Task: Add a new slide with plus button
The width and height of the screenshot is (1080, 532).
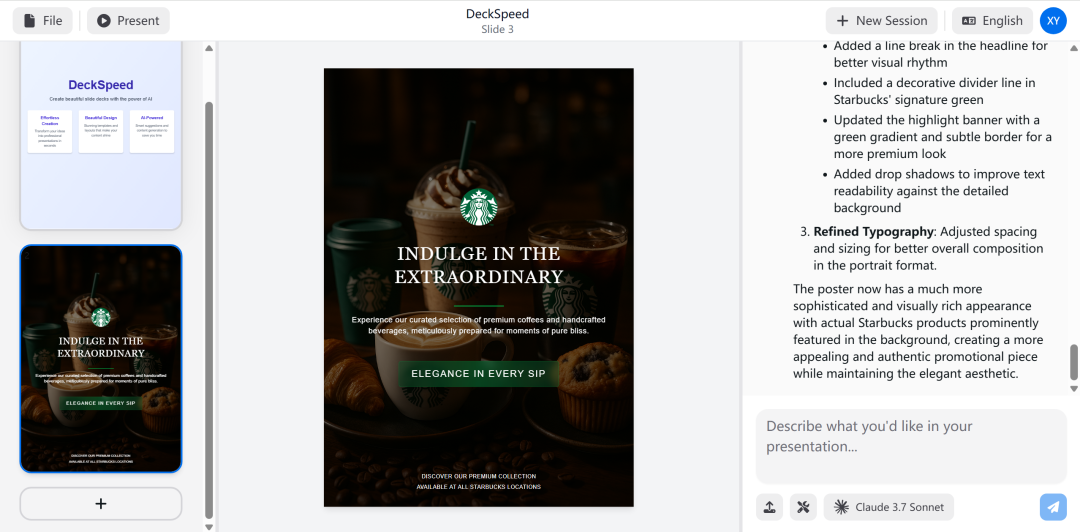Action: pos(101,504)
